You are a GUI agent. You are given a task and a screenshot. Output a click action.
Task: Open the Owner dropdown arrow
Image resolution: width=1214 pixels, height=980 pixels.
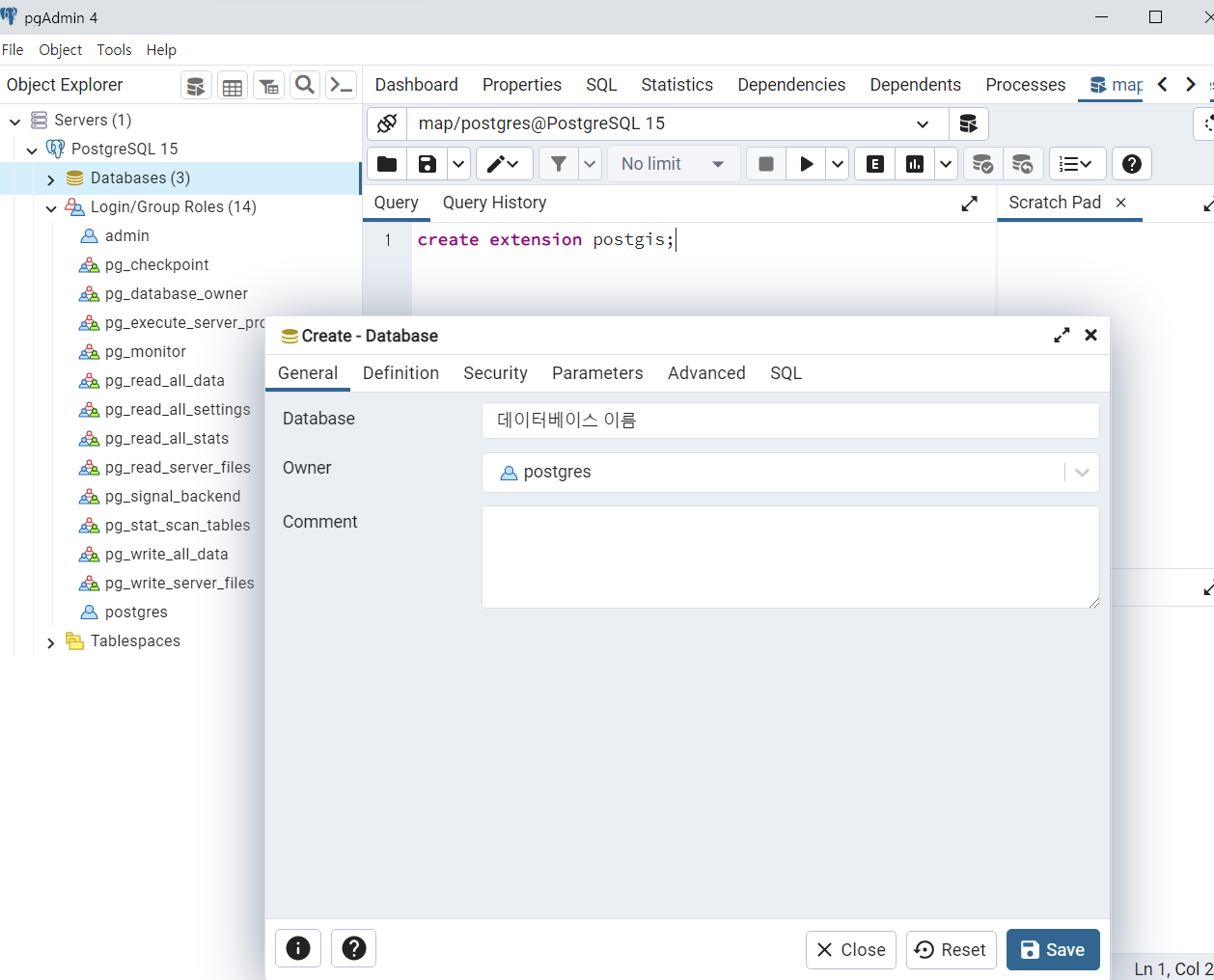coord(1082,473)
